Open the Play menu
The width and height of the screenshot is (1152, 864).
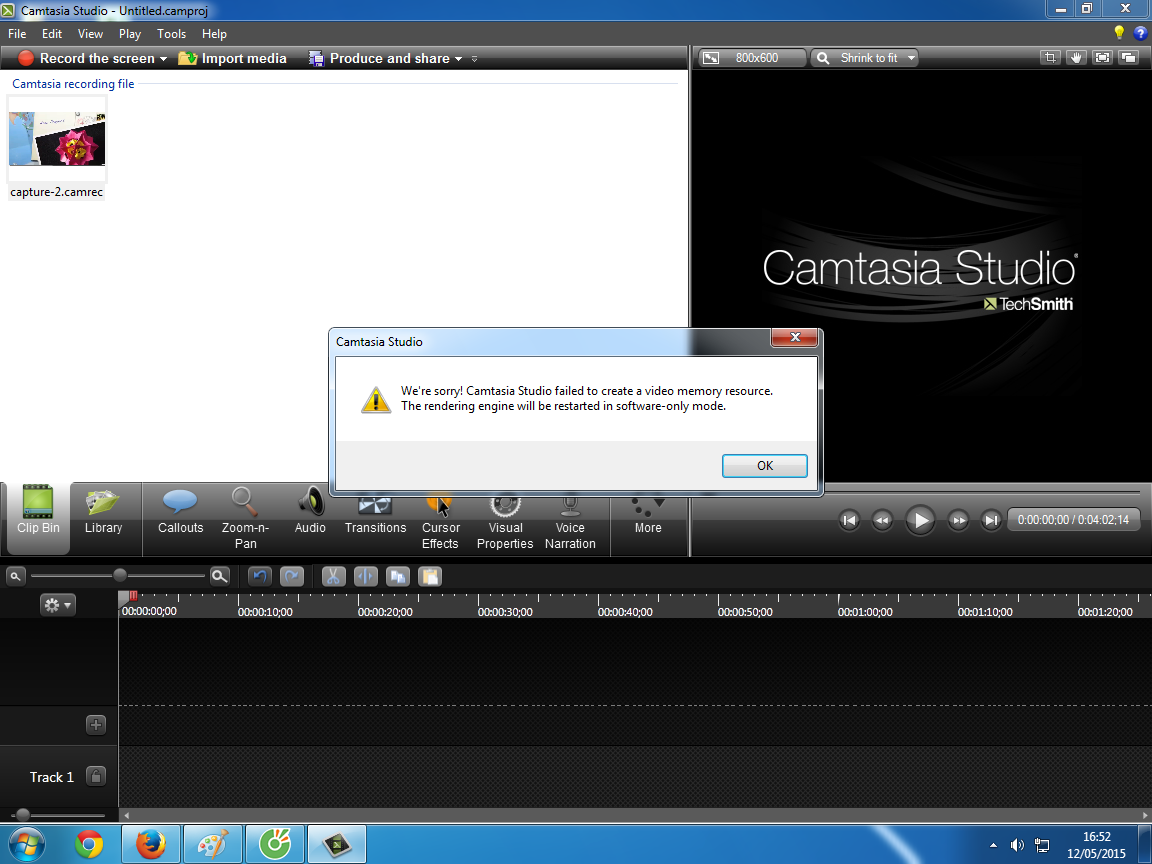(x=129, y=34)
